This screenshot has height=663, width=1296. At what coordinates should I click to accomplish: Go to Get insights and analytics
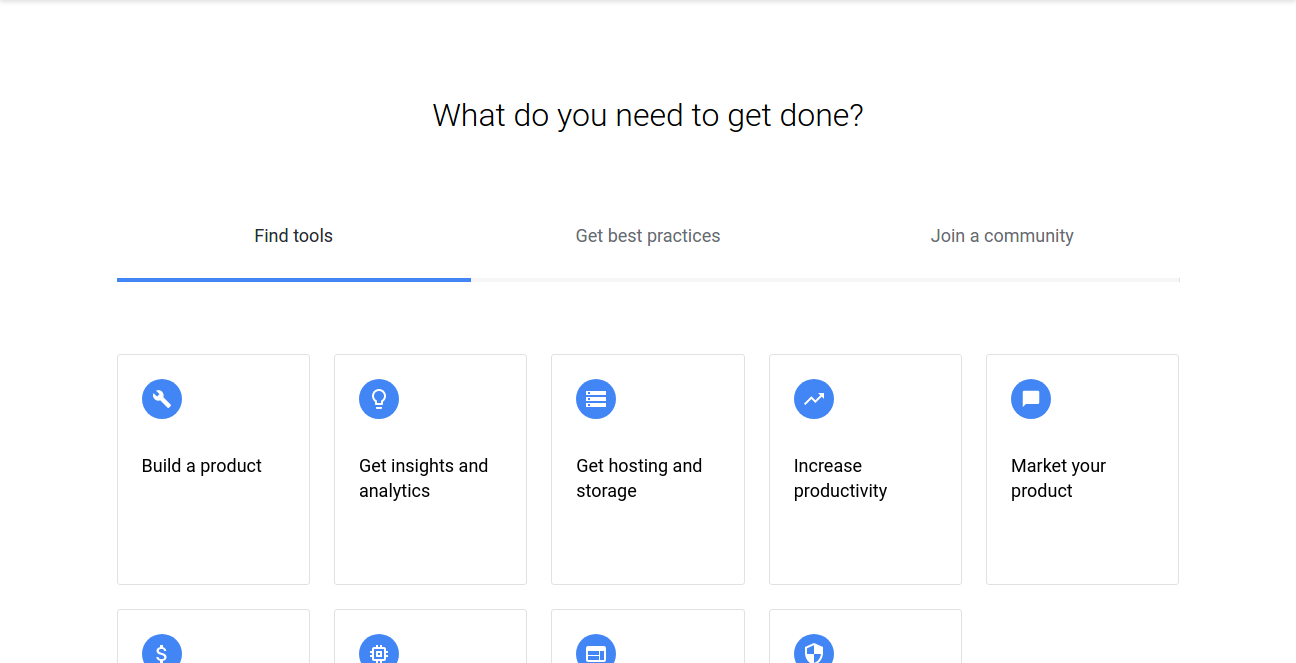click(423, 478)
